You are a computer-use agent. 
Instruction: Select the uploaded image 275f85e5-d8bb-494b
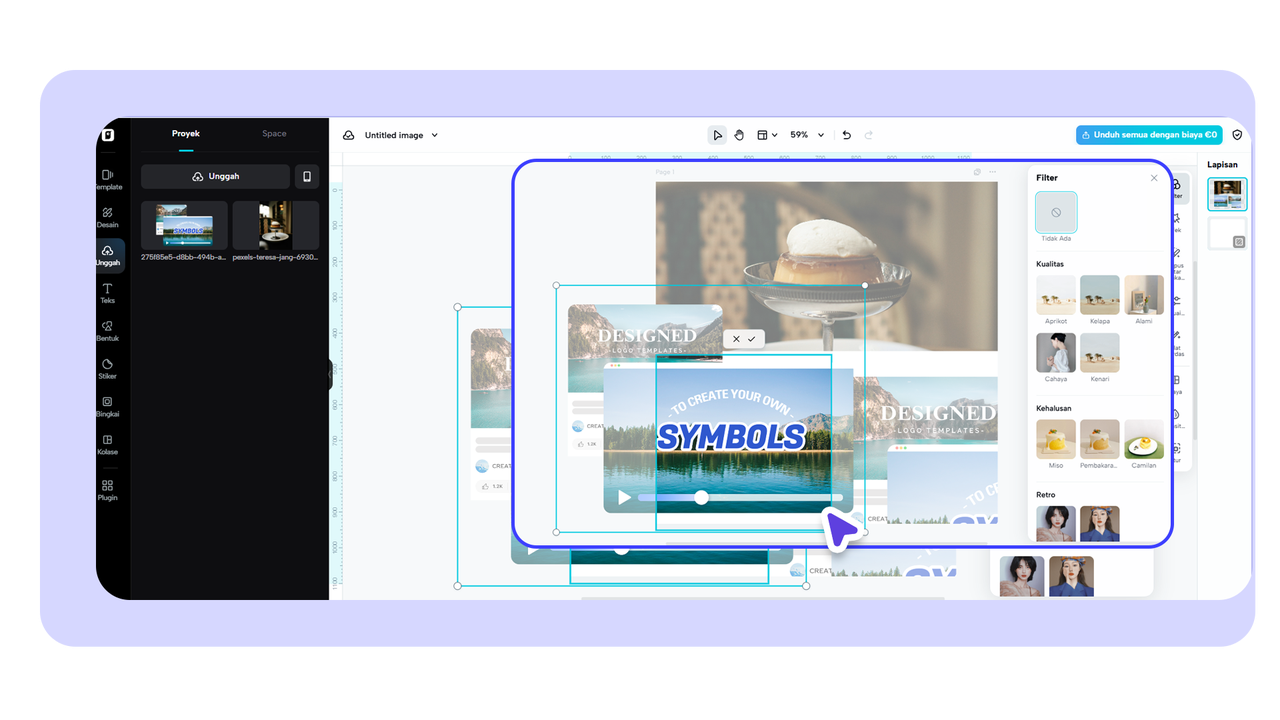pyautogui.click(x=184, y=225)
